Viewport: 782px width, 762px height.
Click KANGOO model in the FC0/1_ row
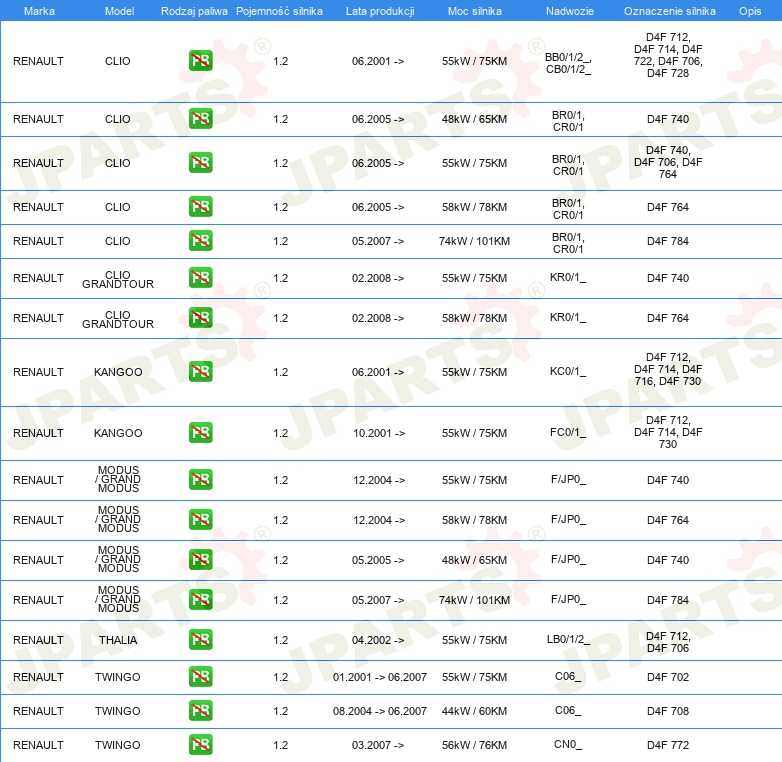(118, 433)
